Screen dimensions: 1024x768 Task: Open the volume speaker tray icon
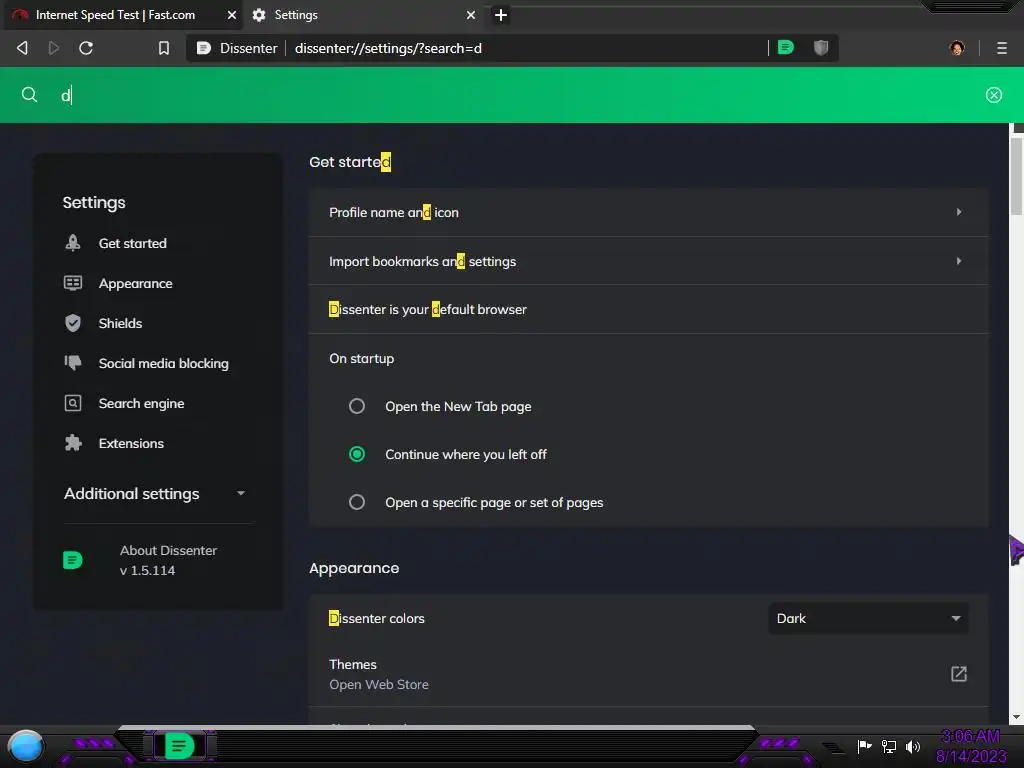913,746
